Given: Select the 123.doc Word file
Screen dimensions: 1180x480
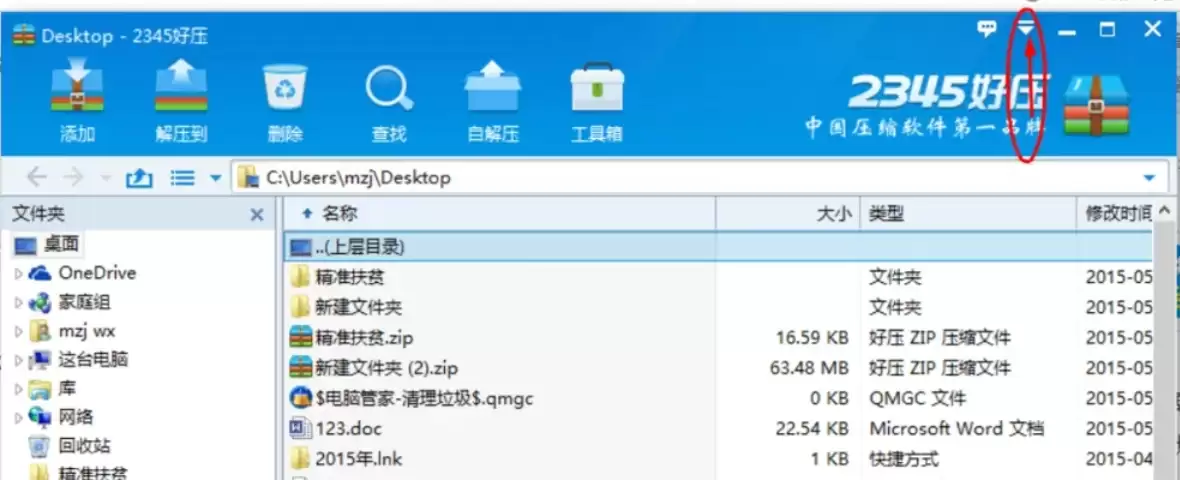Looking at the screenshot, I should 720,429.
